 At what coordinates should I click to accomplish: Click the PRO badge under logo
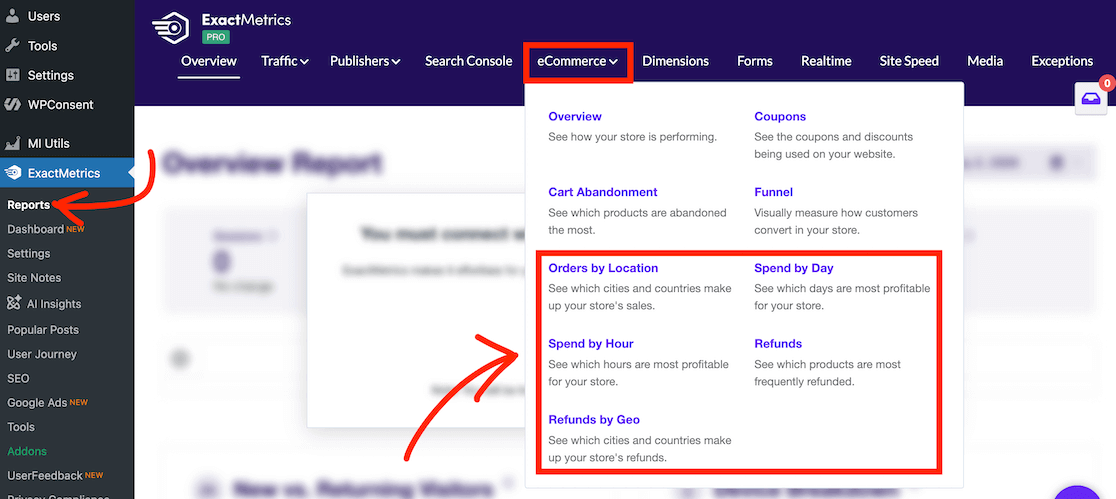216,37
